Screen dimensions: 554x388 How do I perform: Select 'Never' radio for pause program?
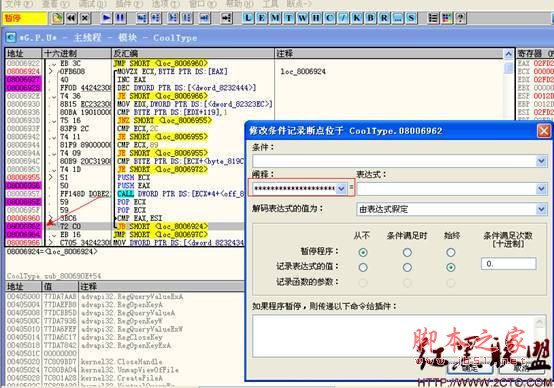(x=363, y=252)
